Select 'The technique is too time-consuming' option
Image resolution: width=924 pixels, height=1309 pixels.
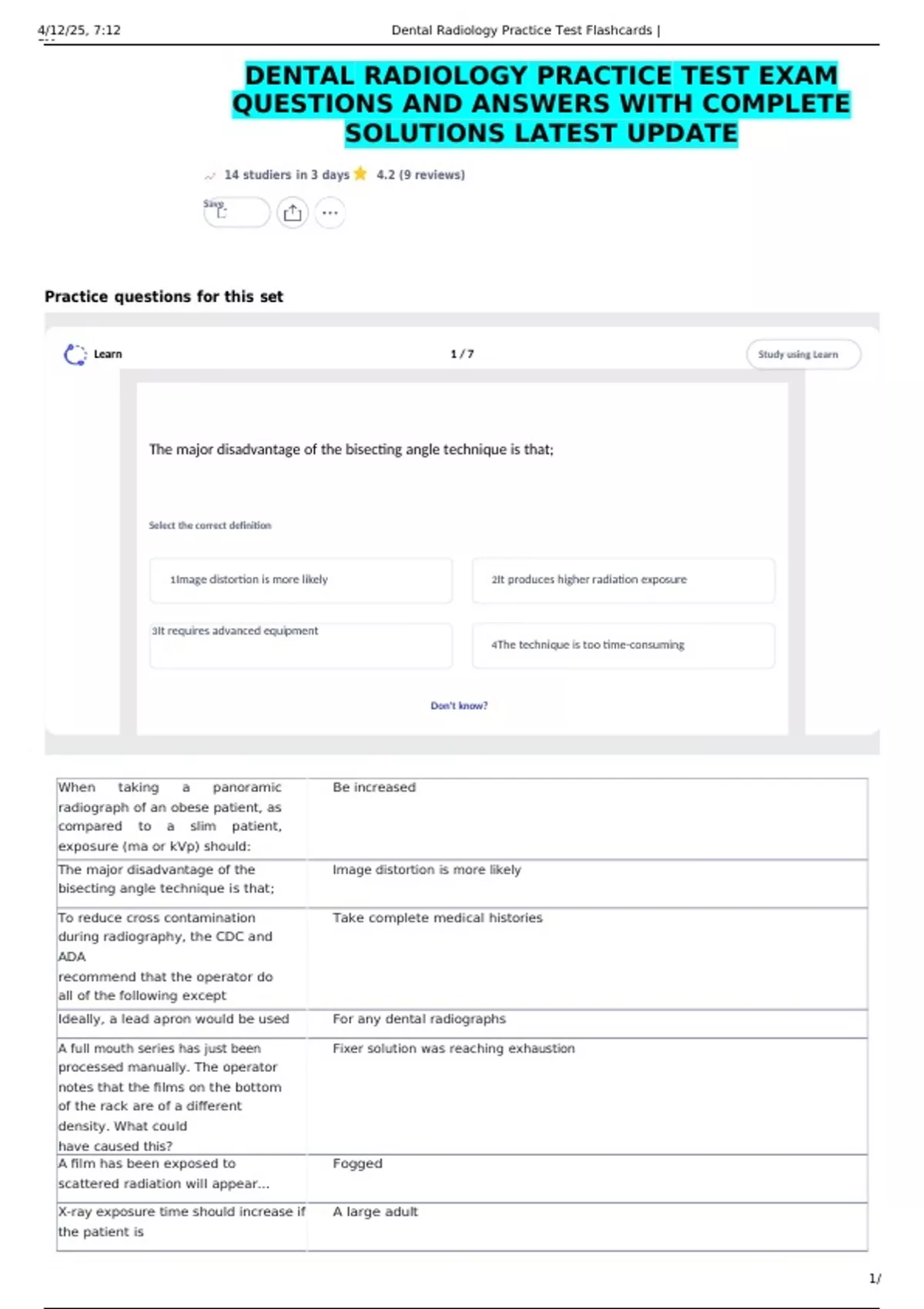(623, 644)
